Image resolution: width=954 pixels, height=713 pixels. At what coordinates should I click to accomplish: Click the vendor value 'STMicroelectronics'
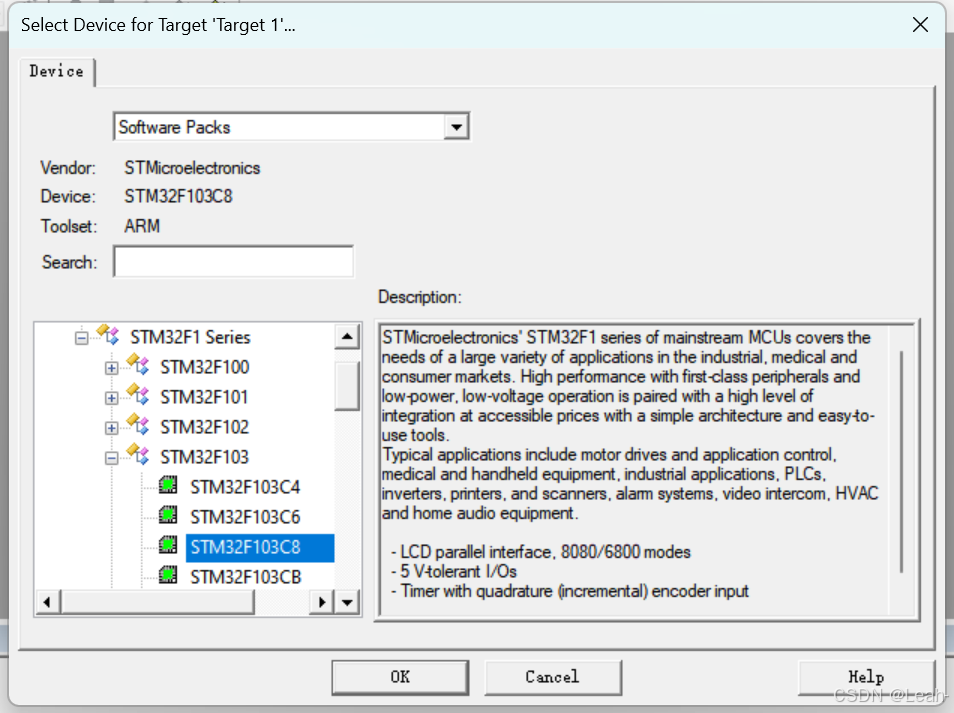(x=192, y=168)
